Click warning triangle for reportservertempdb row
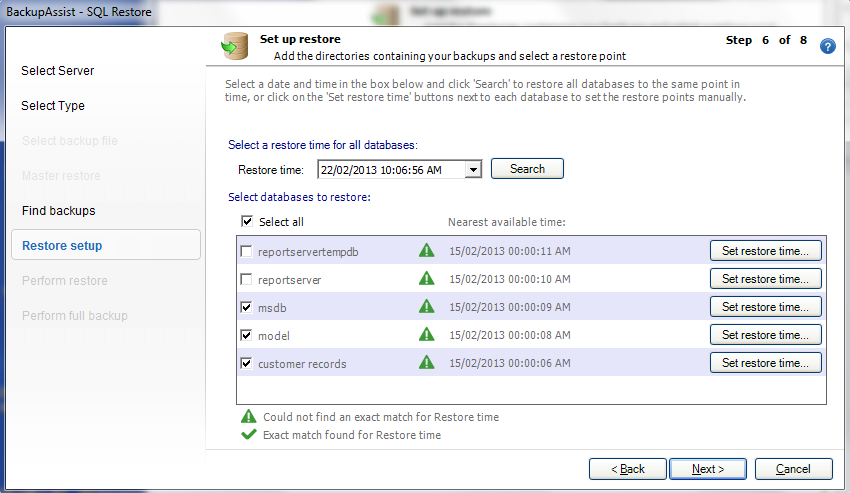This screenshot has height=493, width=850. tap(427, 251)
